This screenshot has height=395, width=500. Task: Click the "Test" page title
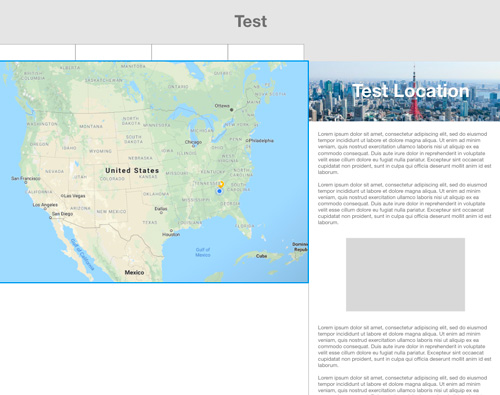[x=251, y=22]
